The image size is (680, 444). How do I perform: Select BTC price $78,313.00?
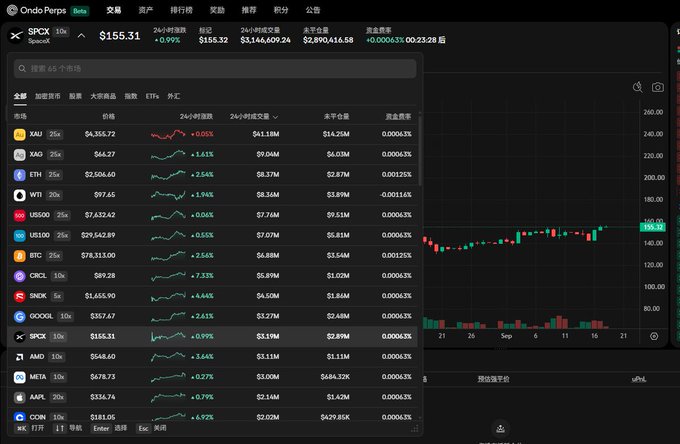[98, 255]
